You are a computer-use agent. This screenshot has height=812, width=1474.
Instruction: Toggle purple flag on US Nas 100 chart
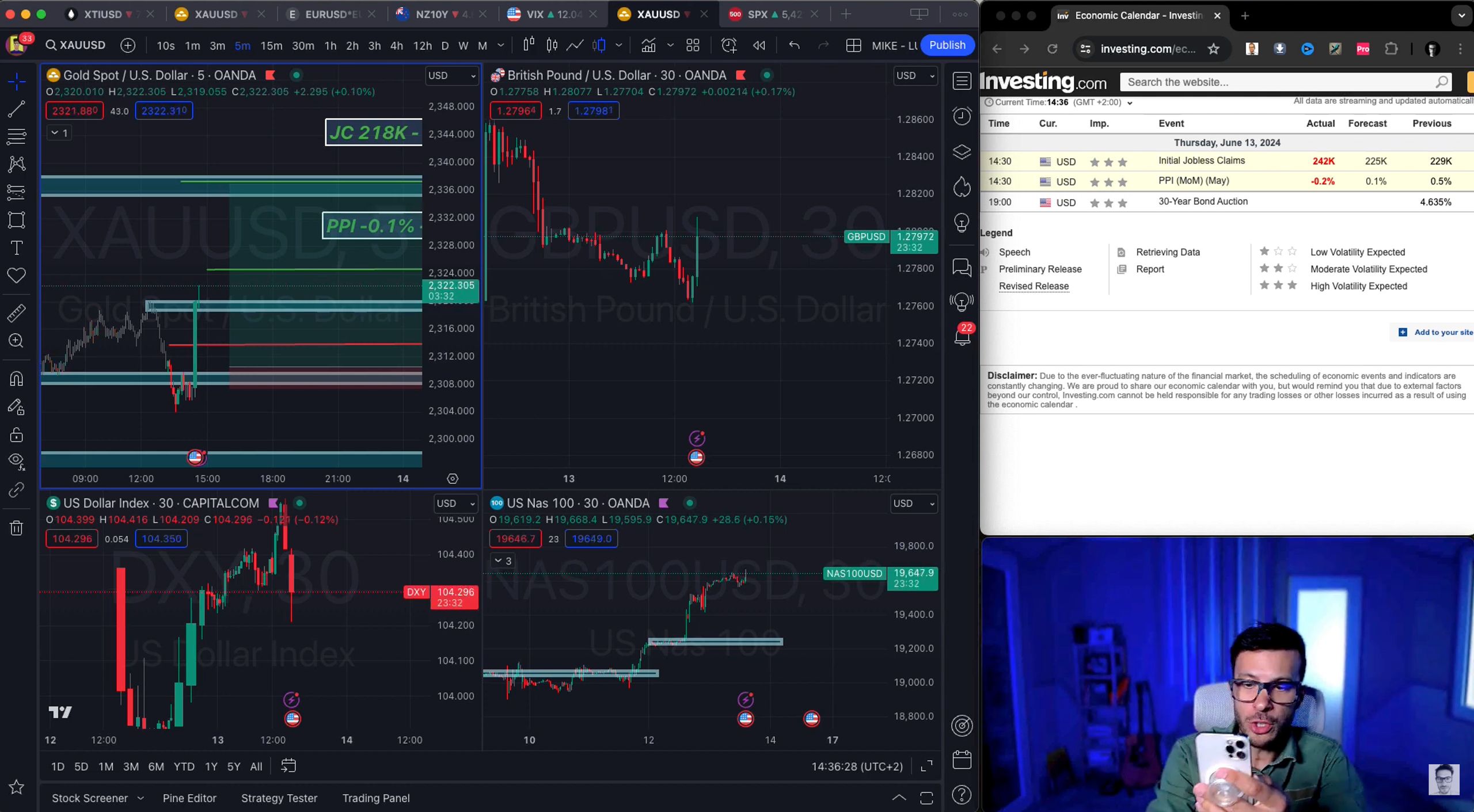(664, 503)
